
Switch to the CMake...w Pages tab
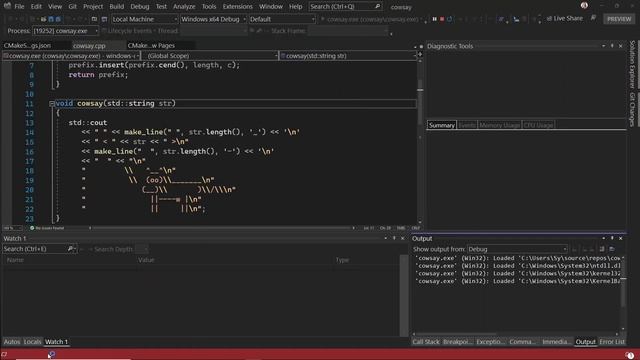tap(151, 46)
